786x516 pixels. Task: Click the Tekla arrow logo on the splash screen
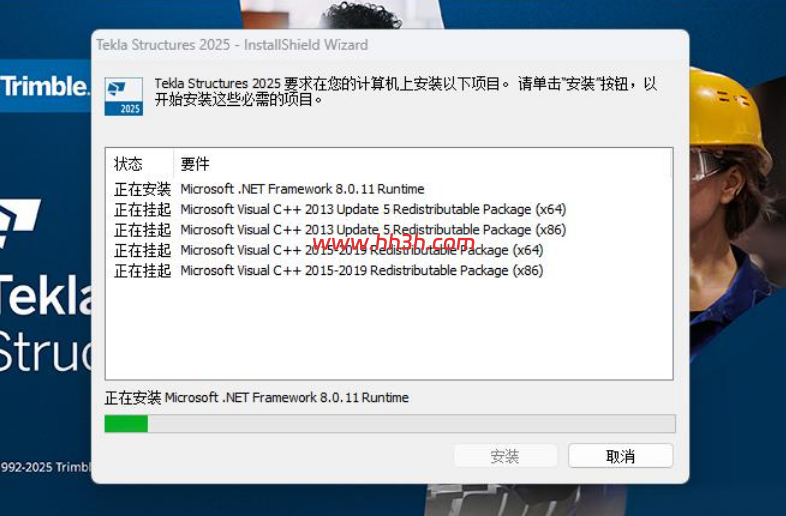[19, 223]
